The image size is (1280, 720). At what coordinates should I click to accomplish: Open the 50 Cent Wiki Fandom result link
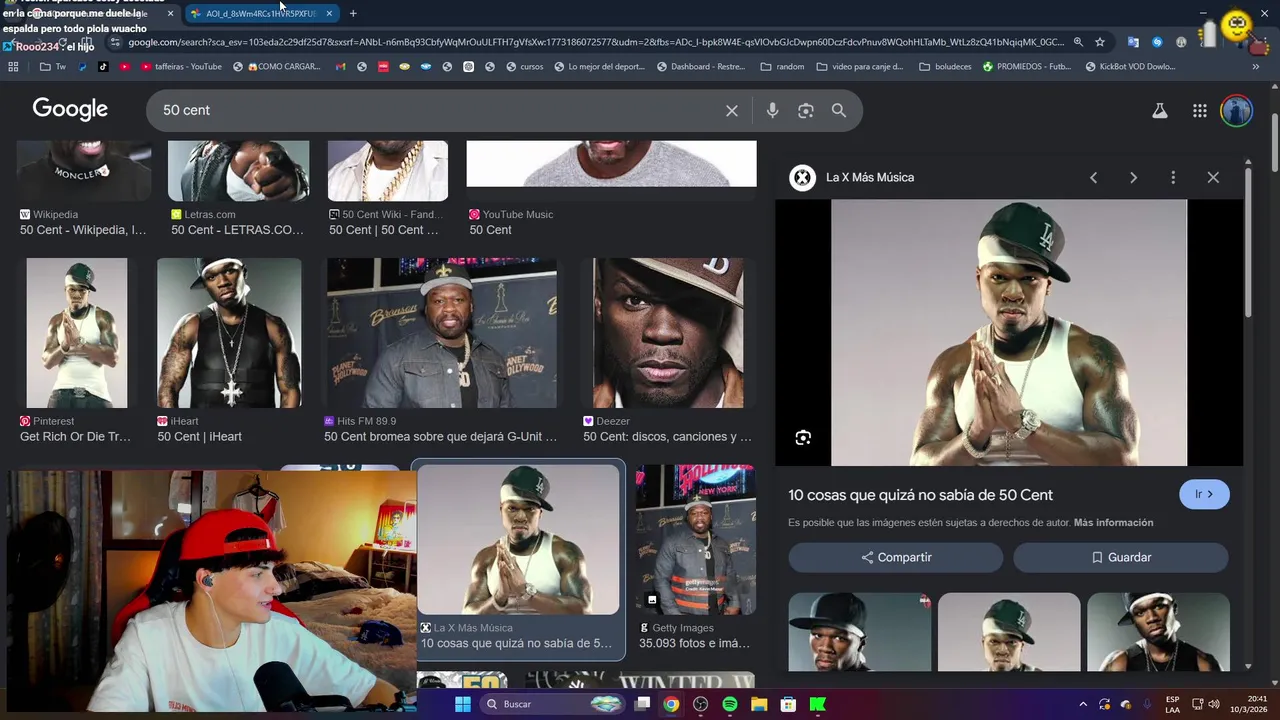(x=383, y=230)
